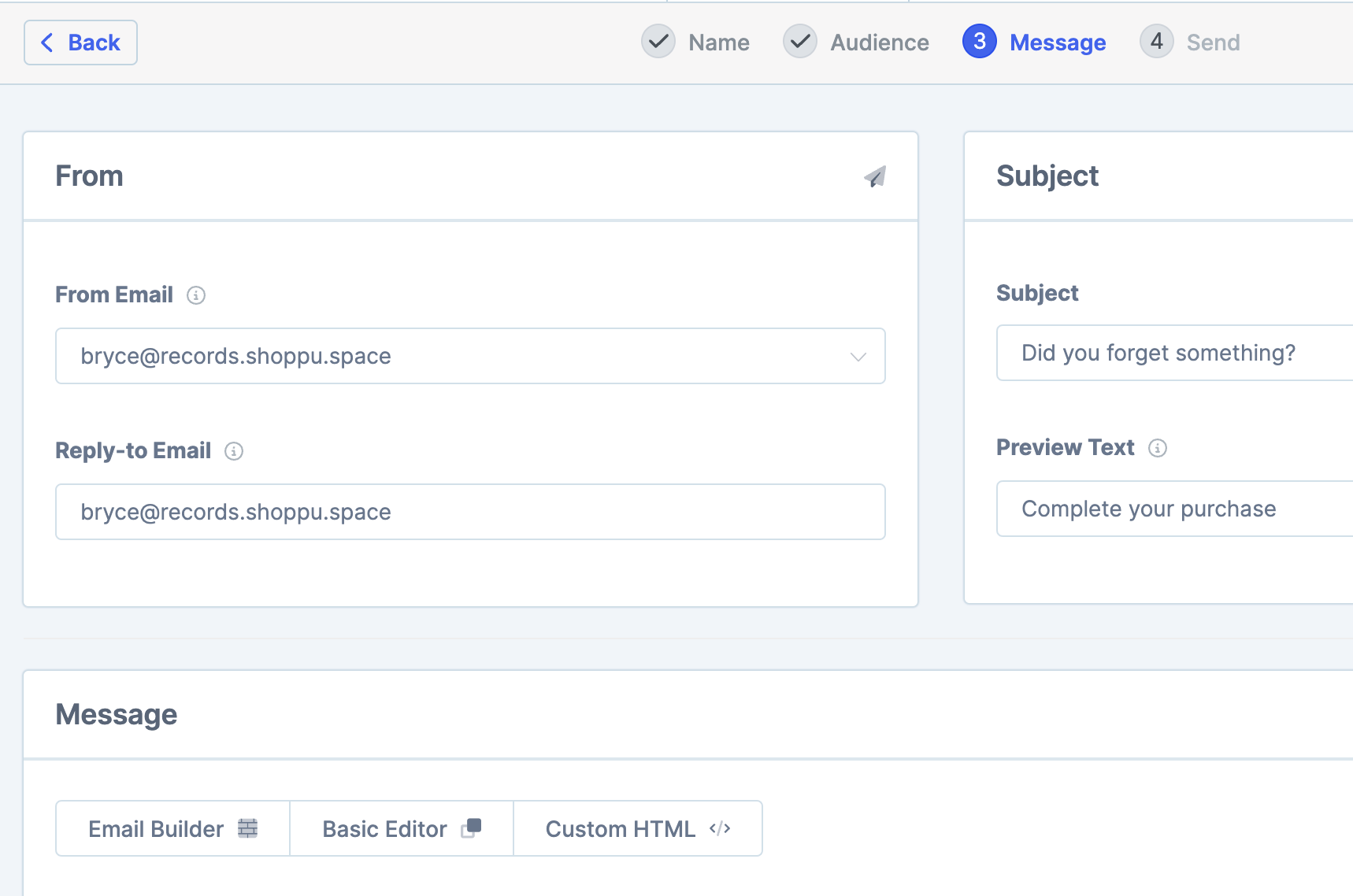Select the Email Builder tab

(x=172, y=828)
